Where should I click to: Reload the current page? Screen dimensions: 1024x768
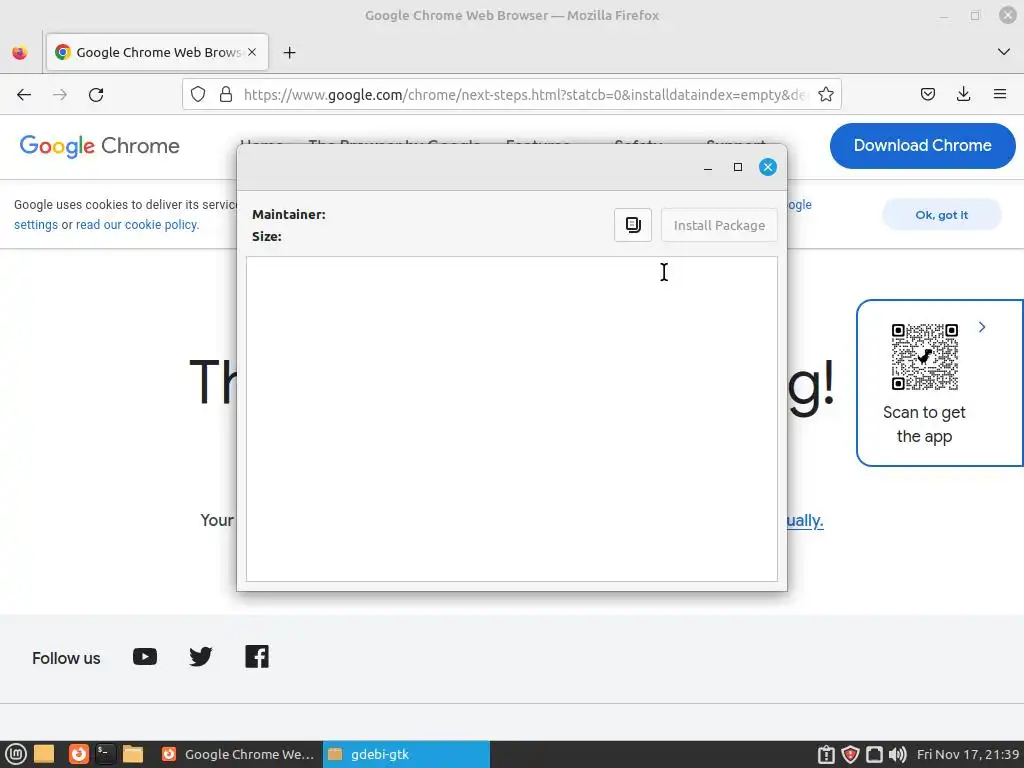pos(96,95)
